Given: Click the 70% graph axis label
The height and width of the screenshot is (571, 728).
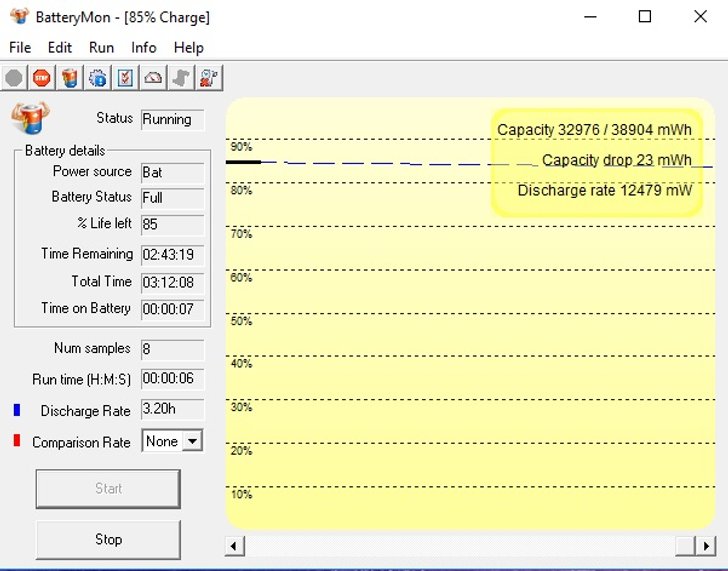Looking at the screenshot, I should (241, 234).
